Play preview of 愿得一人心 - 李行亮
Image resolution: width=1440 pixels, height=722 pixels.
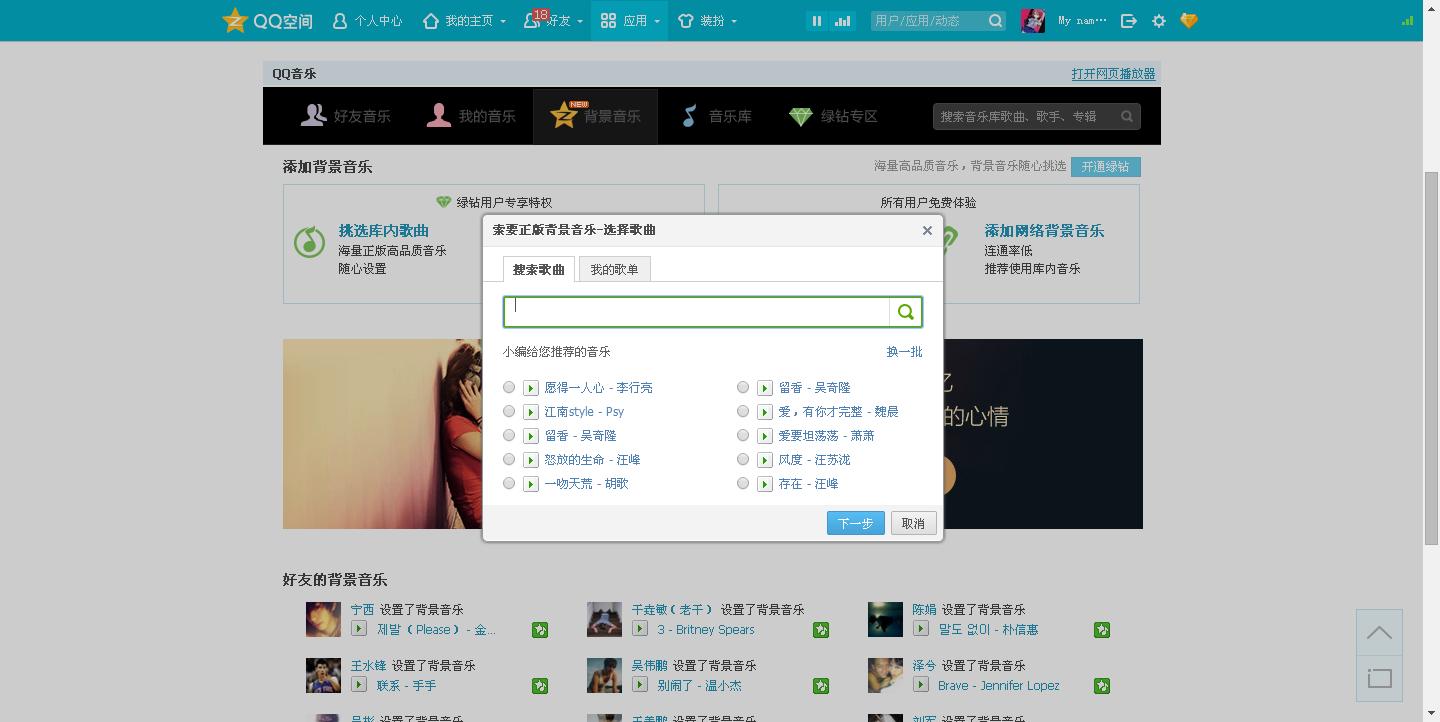531,388
